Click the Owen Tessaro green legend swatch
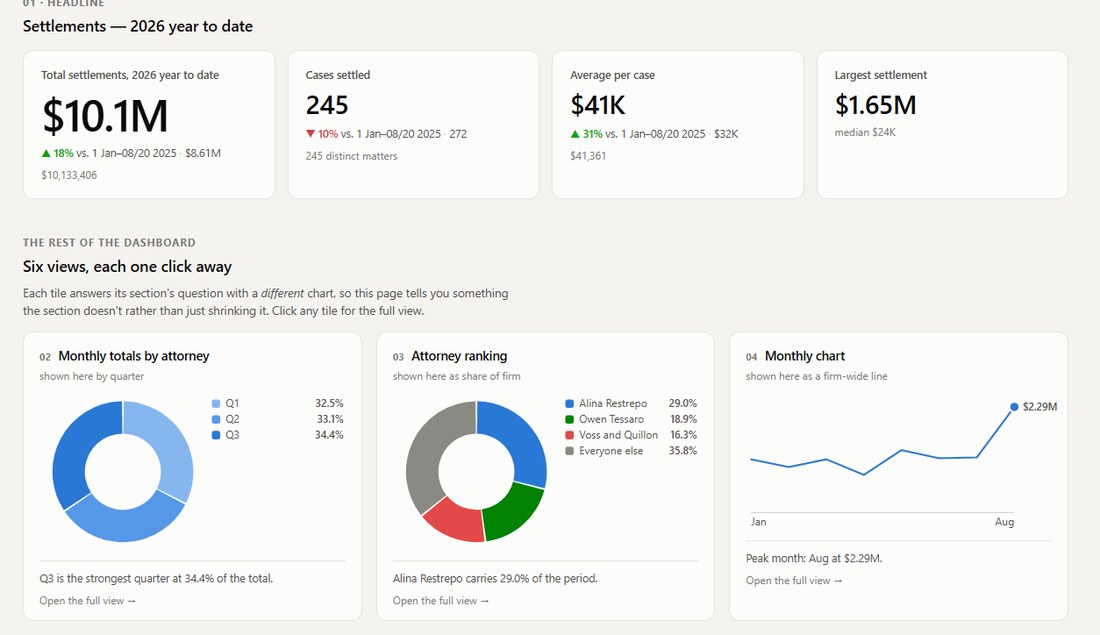The height and width of the screenshot is (635, 1100). coord(570,420)
